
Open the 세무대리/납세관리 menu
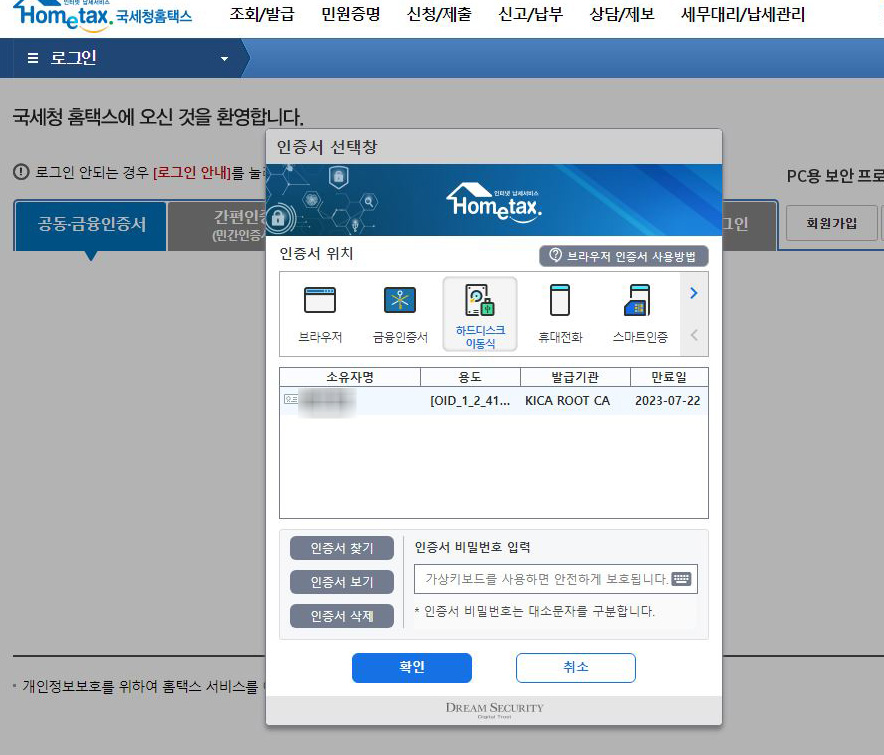coord(743,14)
